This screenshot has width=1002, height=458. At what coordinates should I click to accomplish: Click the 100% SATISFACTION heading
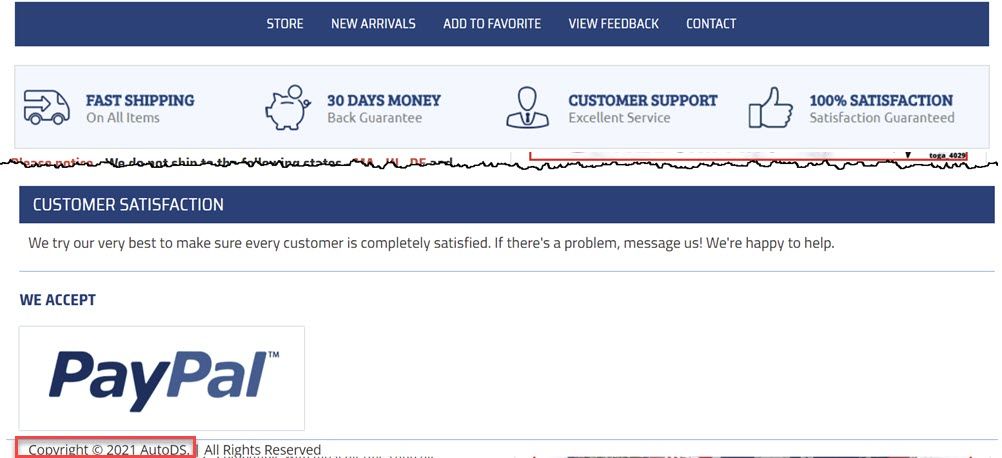click(x=881, y=100)
